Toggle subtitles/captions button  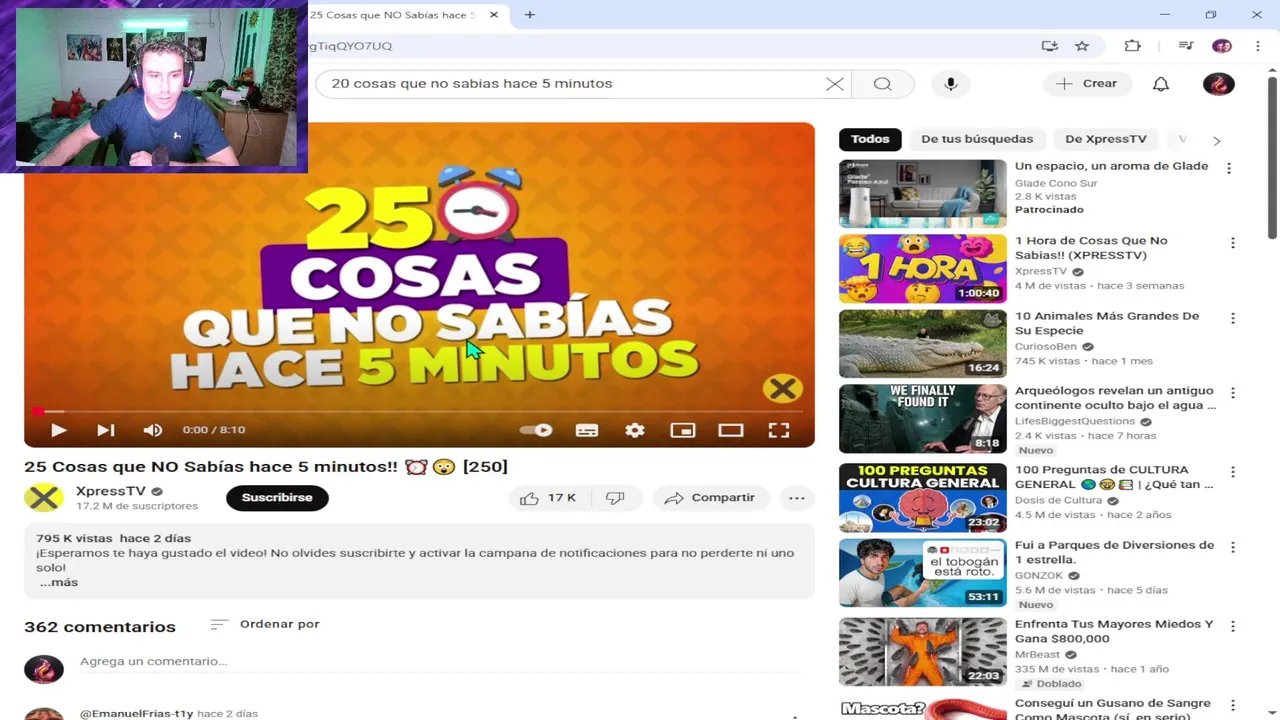click(x=587, y=430)
